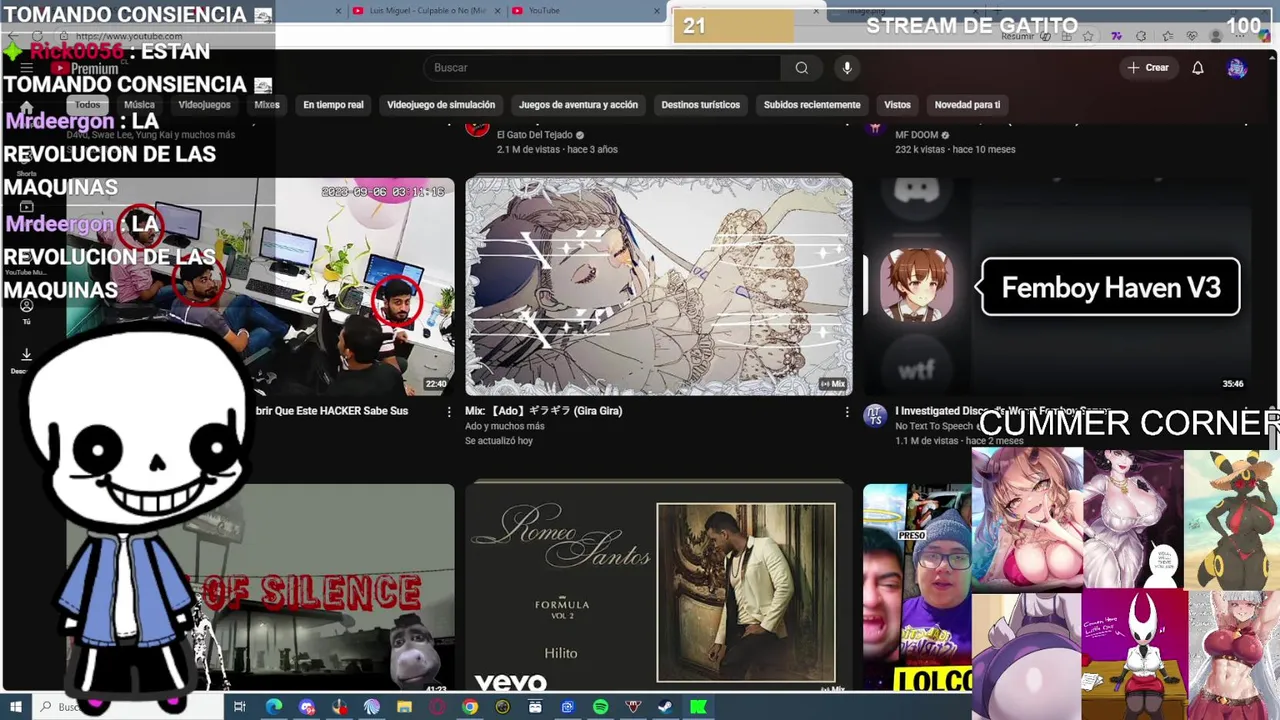The image size is (1280, 720).
Task: Open the YouTube hamburger guide menu
Action: point(26,68)
